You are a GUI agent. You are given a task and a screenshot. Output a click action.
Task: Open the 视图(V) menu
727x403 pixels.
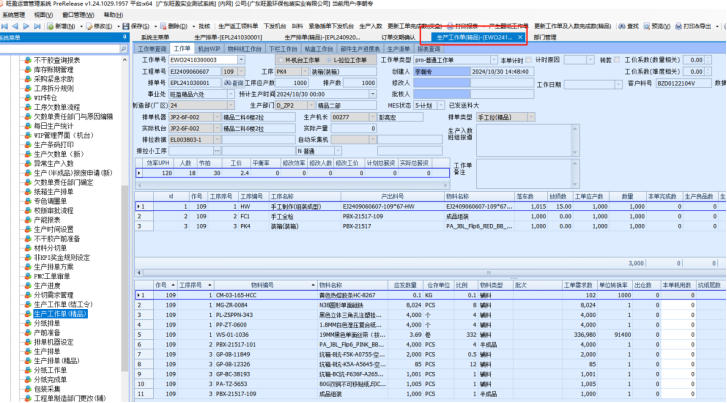(43, 15)
